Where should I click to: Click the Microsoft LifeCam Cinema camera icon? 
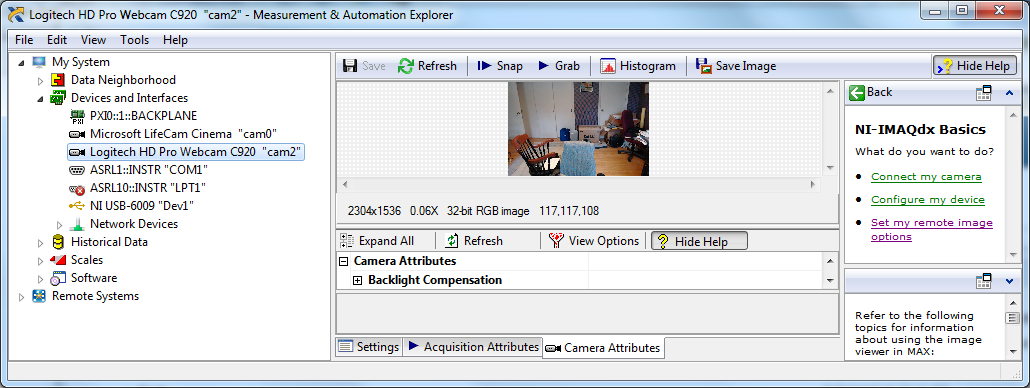pyautogui.click(x=77, y=134)
